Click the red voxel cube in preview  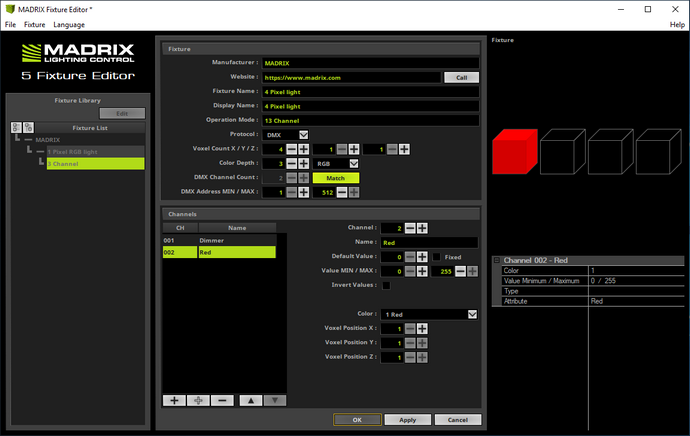514,152
